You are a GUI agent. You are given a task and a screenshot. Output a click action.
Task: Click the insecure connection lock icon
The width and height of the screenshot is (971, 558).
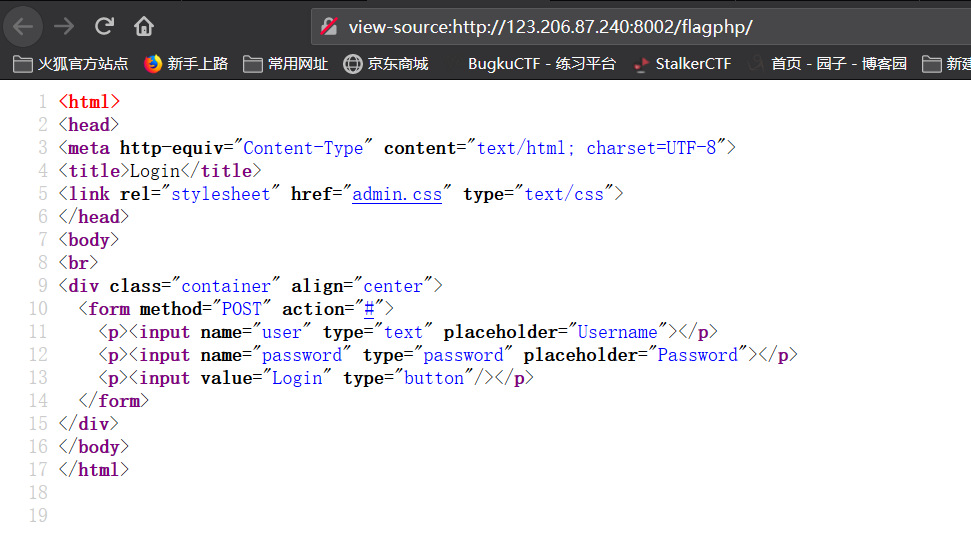329,27
